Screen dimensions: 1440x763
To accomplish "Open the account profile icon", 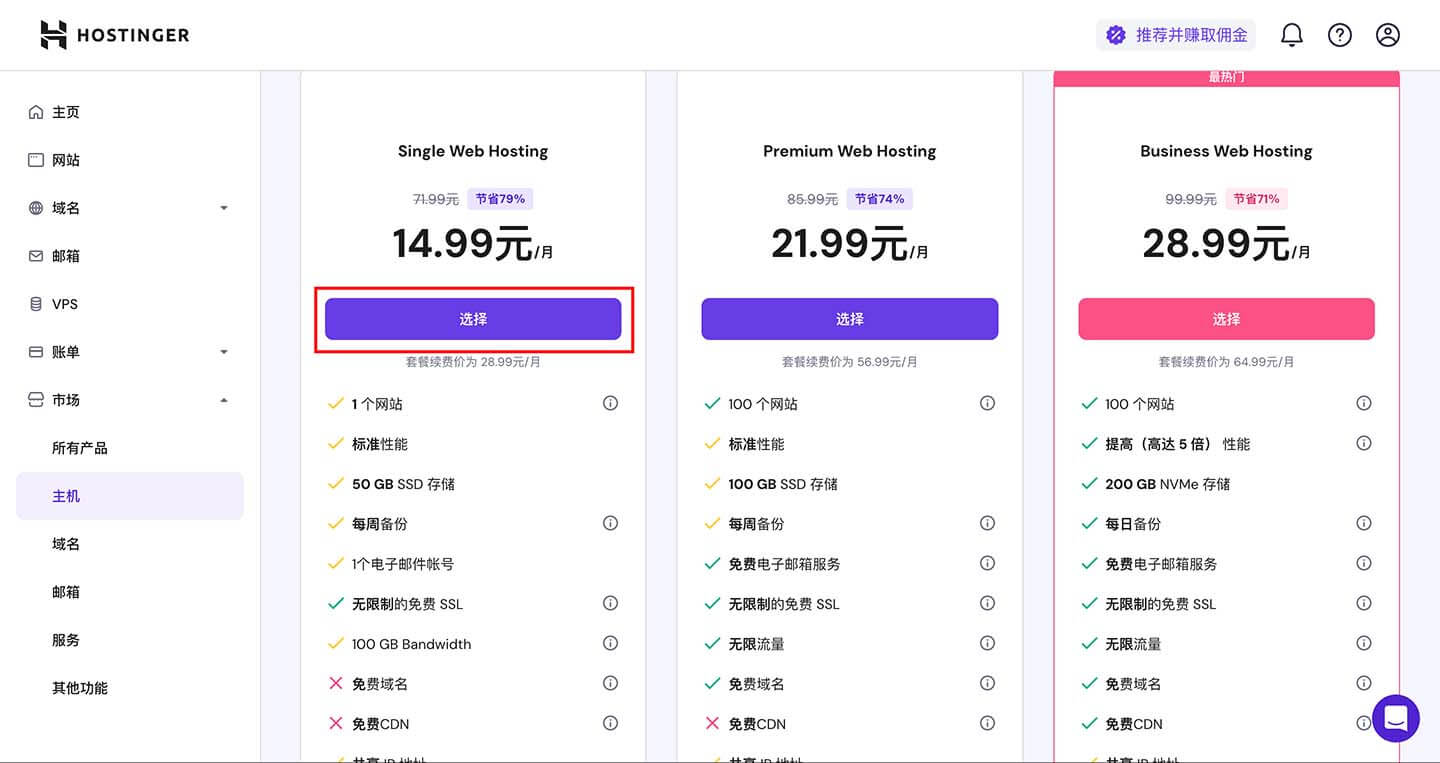I will click(x=1387, y=34).
